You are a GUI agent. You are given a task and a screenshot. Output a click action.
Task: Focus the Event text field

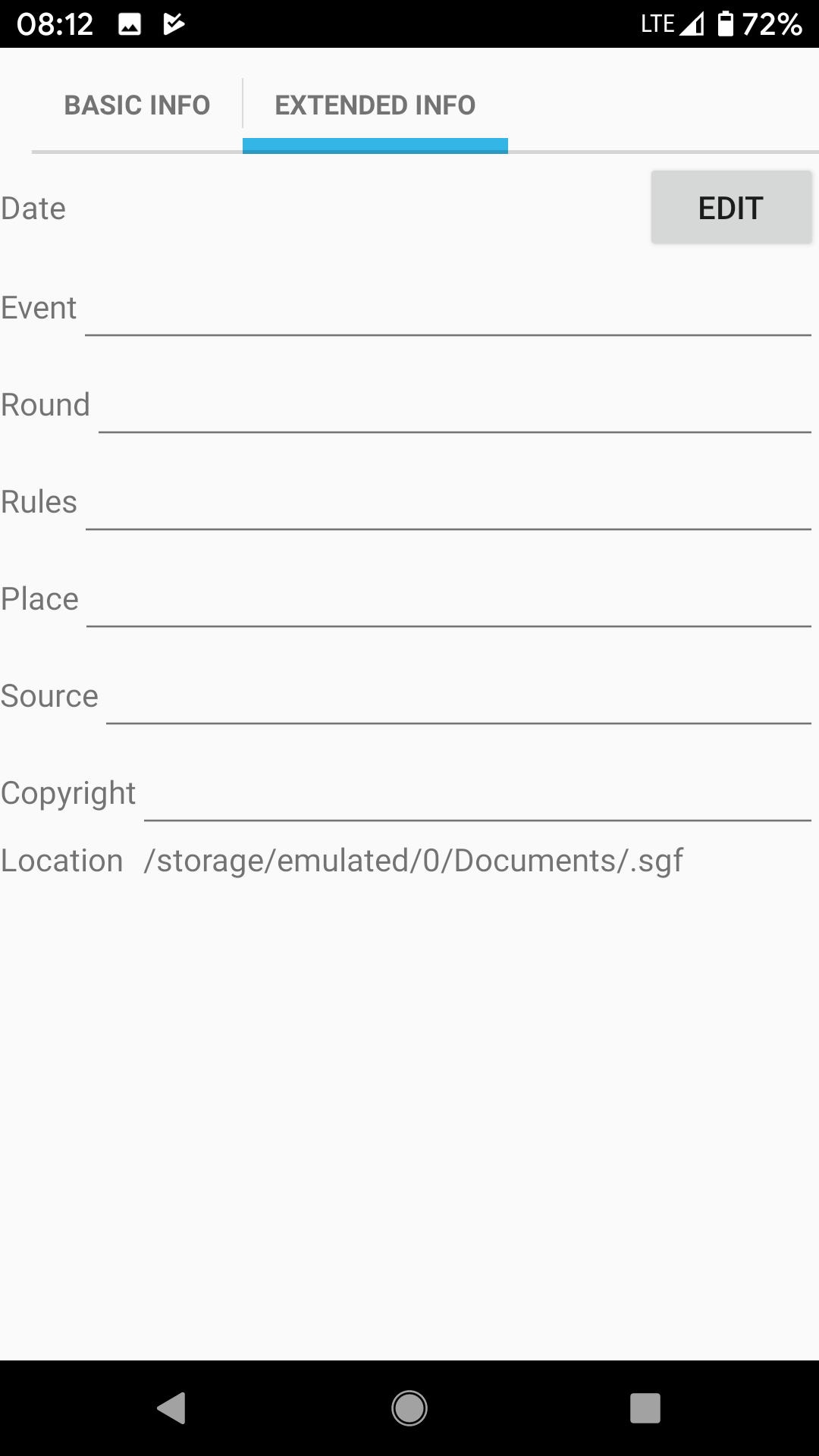coord(447,309)
